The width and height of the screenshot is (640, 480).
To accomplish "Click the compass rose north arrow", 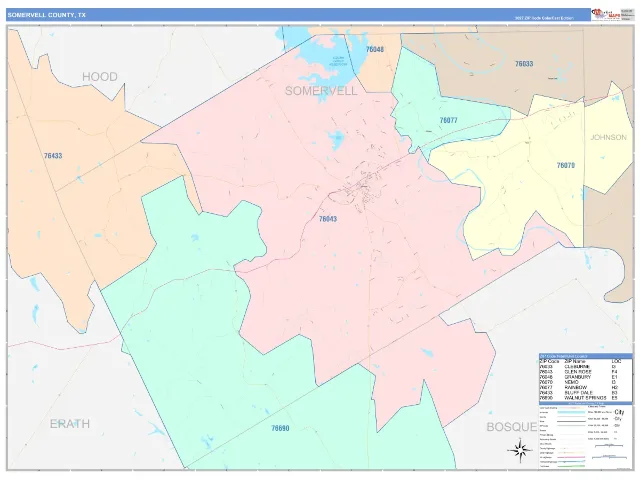I will [x=520, y=450].
